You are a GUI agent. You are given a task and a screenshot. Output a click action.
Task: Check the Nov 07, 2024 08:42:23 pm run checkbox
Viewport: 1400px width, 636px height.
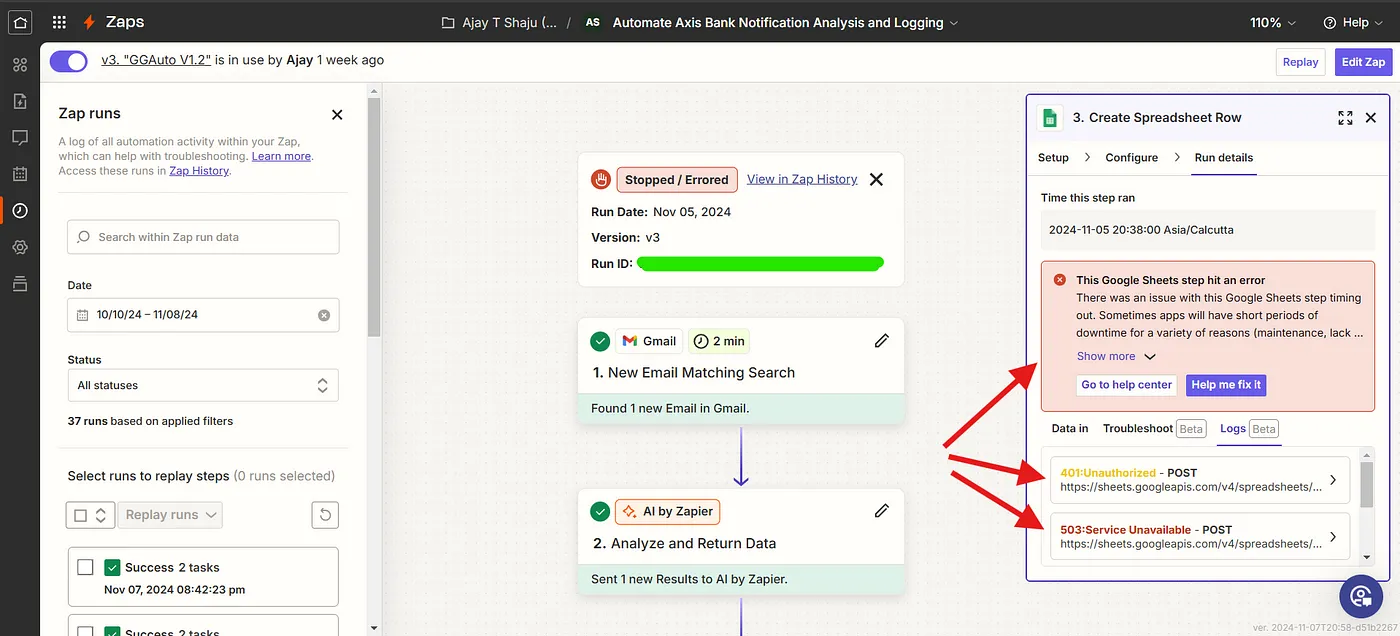86,567
